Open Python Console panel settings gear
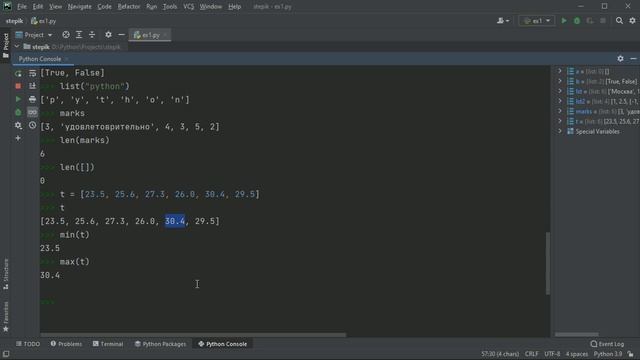640x360 pixels. pyautogui.click(x=620, y=59)
